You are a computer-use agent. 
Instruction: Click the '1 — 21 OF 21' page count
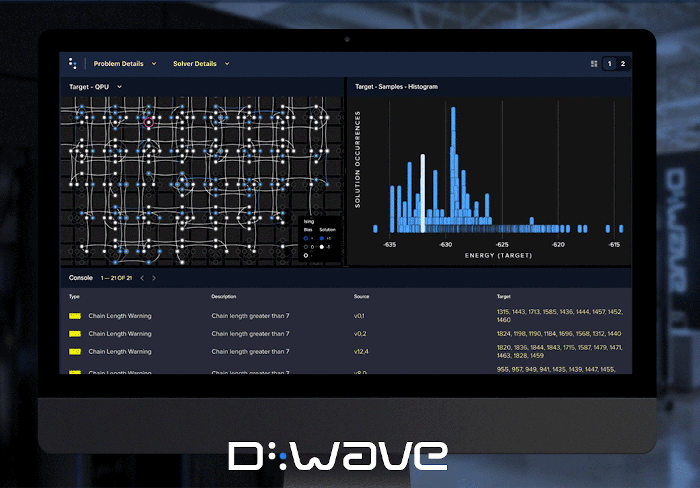(x=116, y=278)
